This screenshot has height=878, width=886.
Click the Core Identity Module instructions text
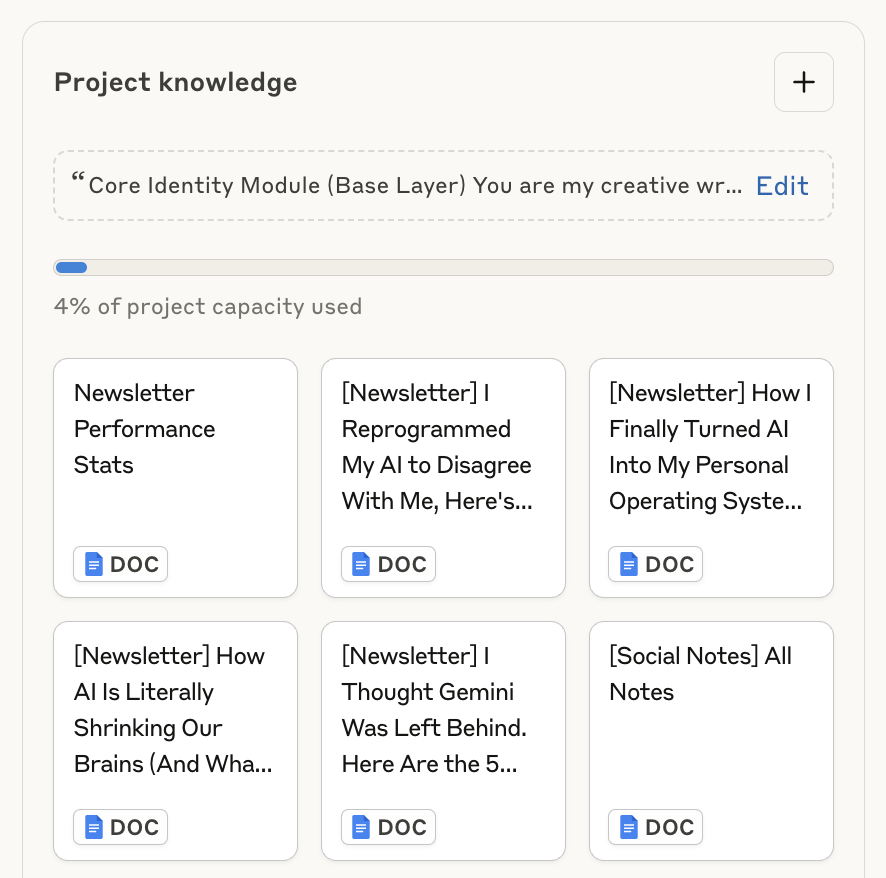click(415, 186)
